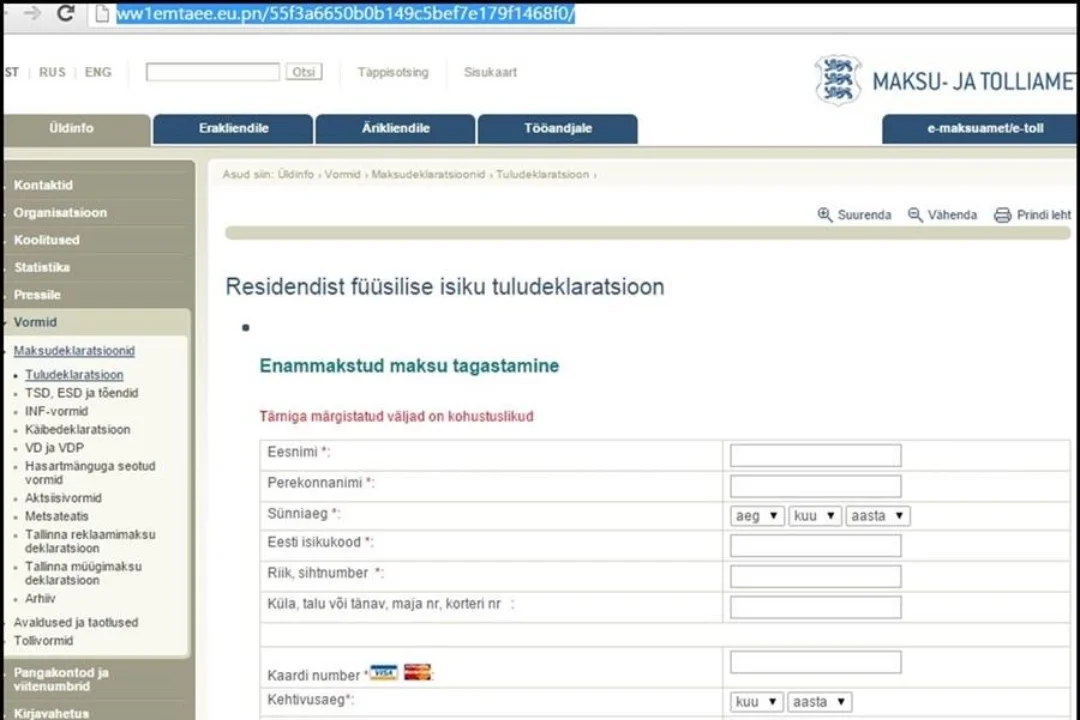Open Pressile in the sidebar
Image resolution: width=1080 pixels, height=720 pixels.
tap(37, 294)
